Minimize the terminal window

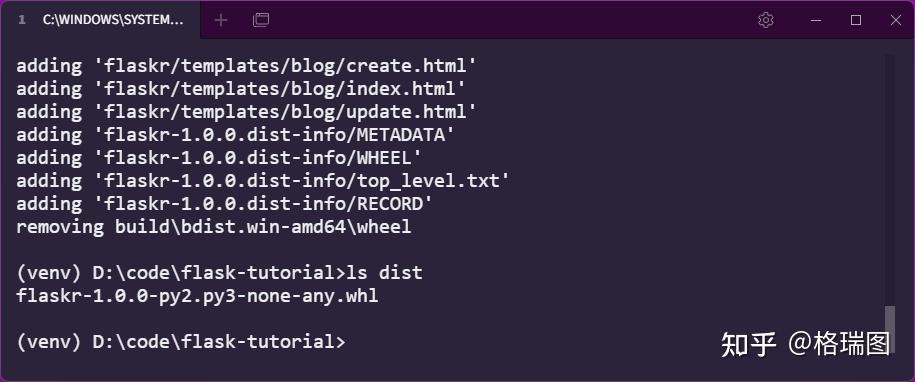pos(816,20)
